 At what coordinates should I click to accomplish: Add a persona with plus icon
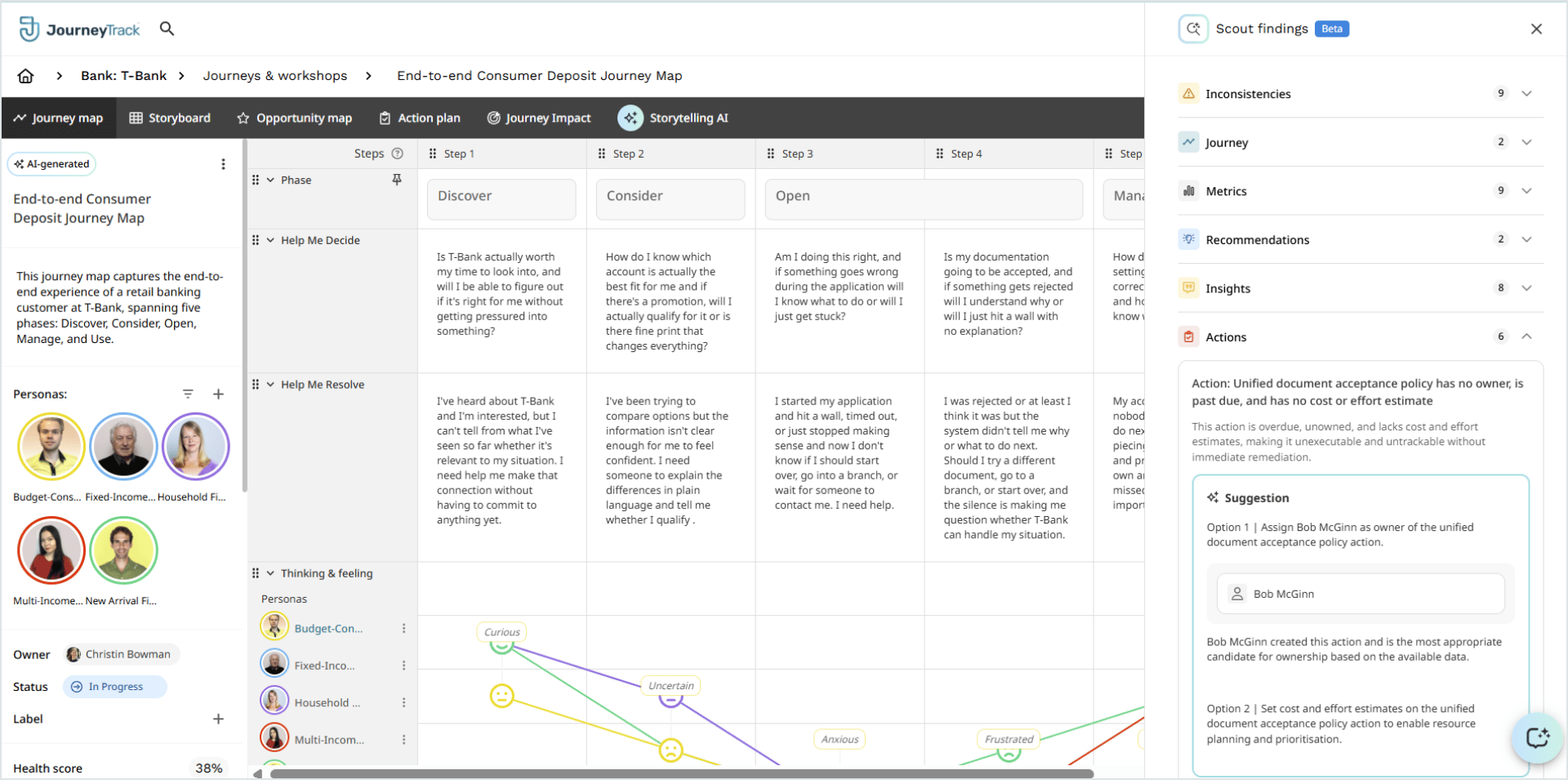coord(219,394)
